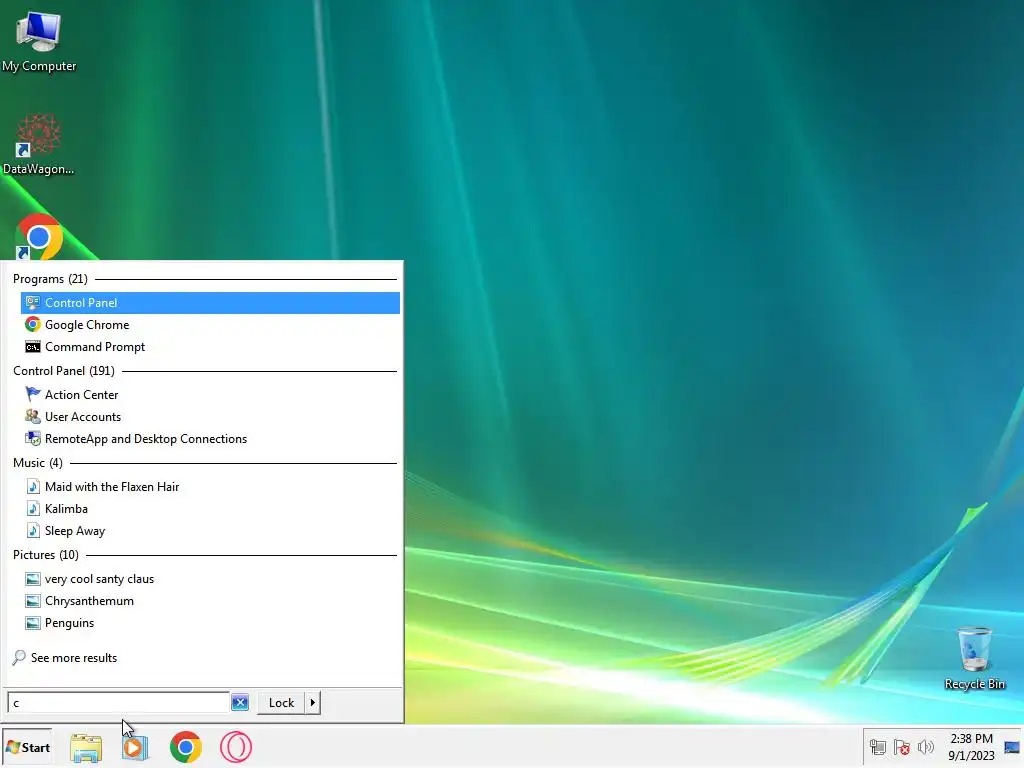This screenshot has width=1024, height=768.
Task: Play Maid with the Flaxen Hair
Action: [210, 487]
